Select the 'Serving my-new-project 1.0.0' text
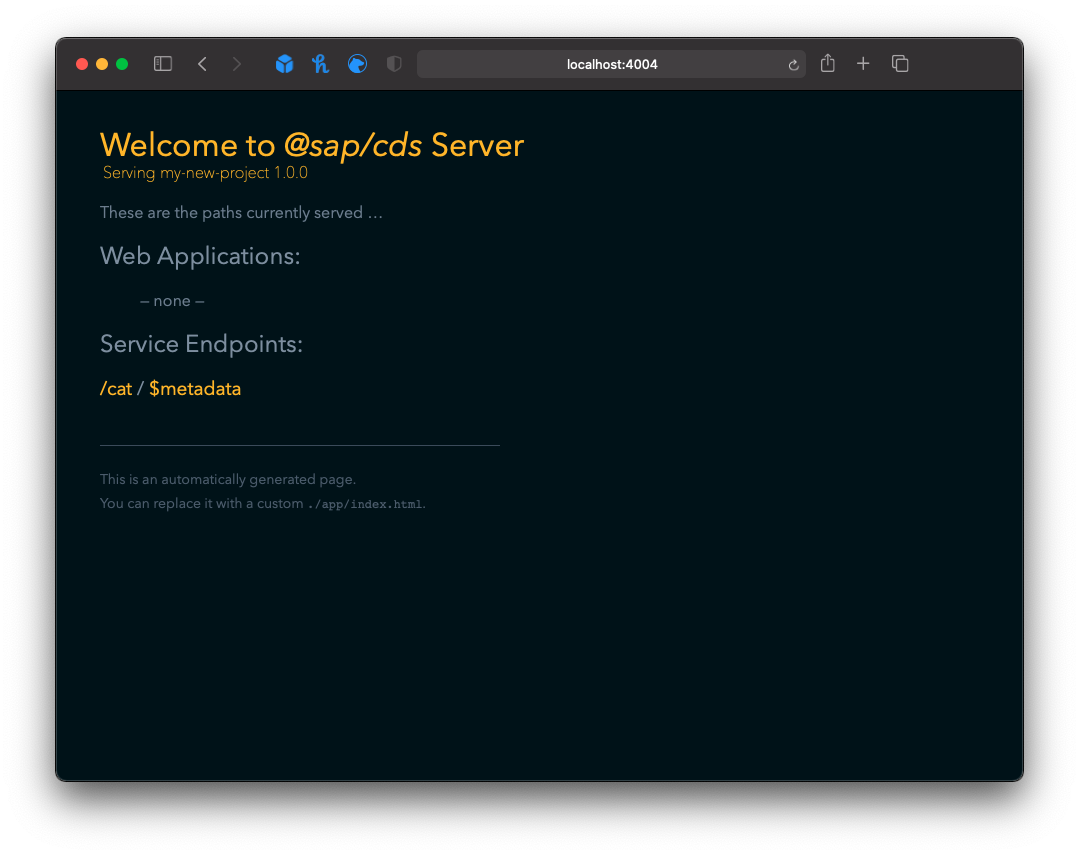Viewport: 1079px width, 855px height. pos(205,173)
